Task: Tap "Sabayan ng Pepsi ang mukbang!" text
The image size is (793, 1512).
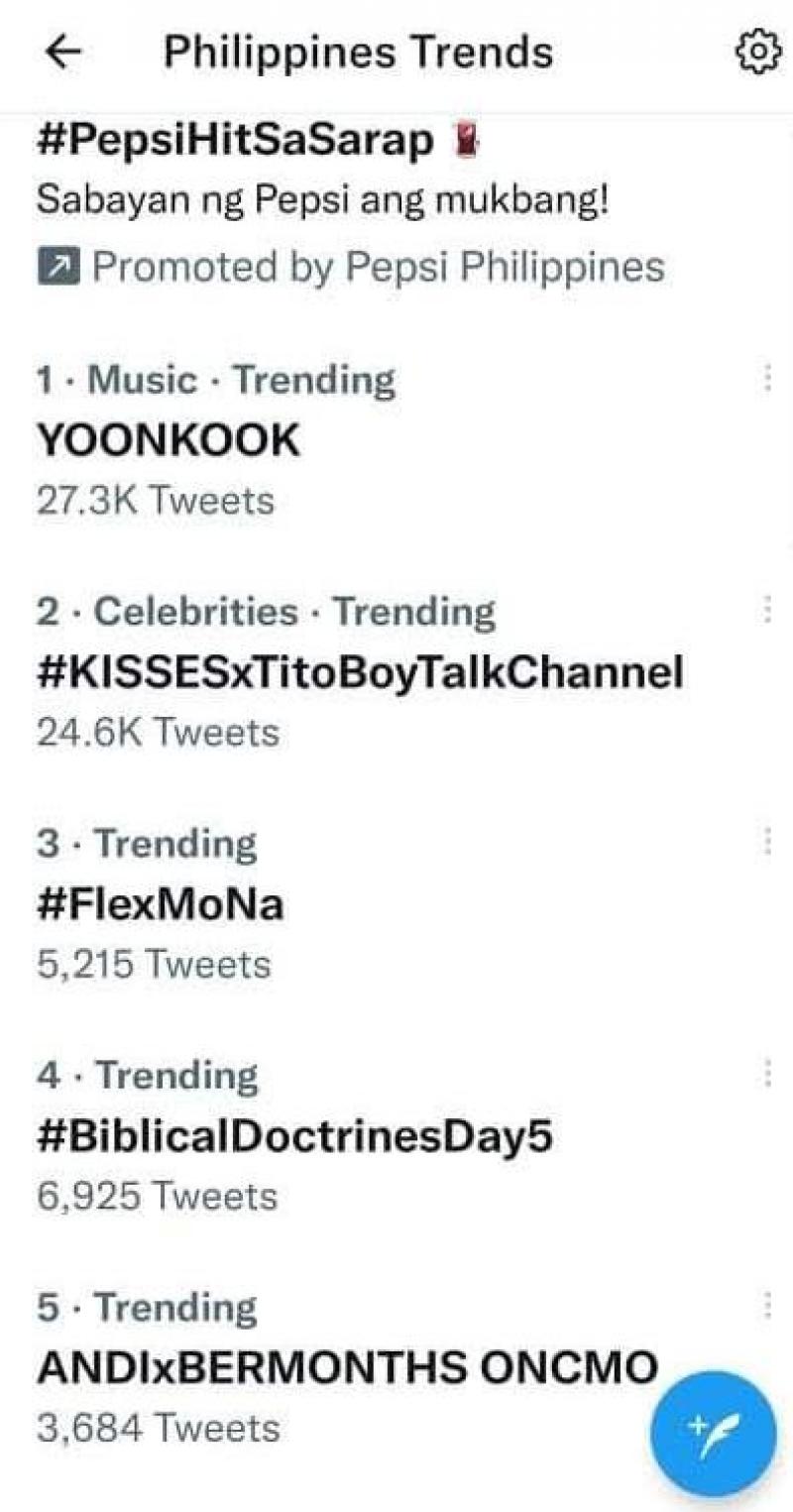Action: (x=322, y=201)
